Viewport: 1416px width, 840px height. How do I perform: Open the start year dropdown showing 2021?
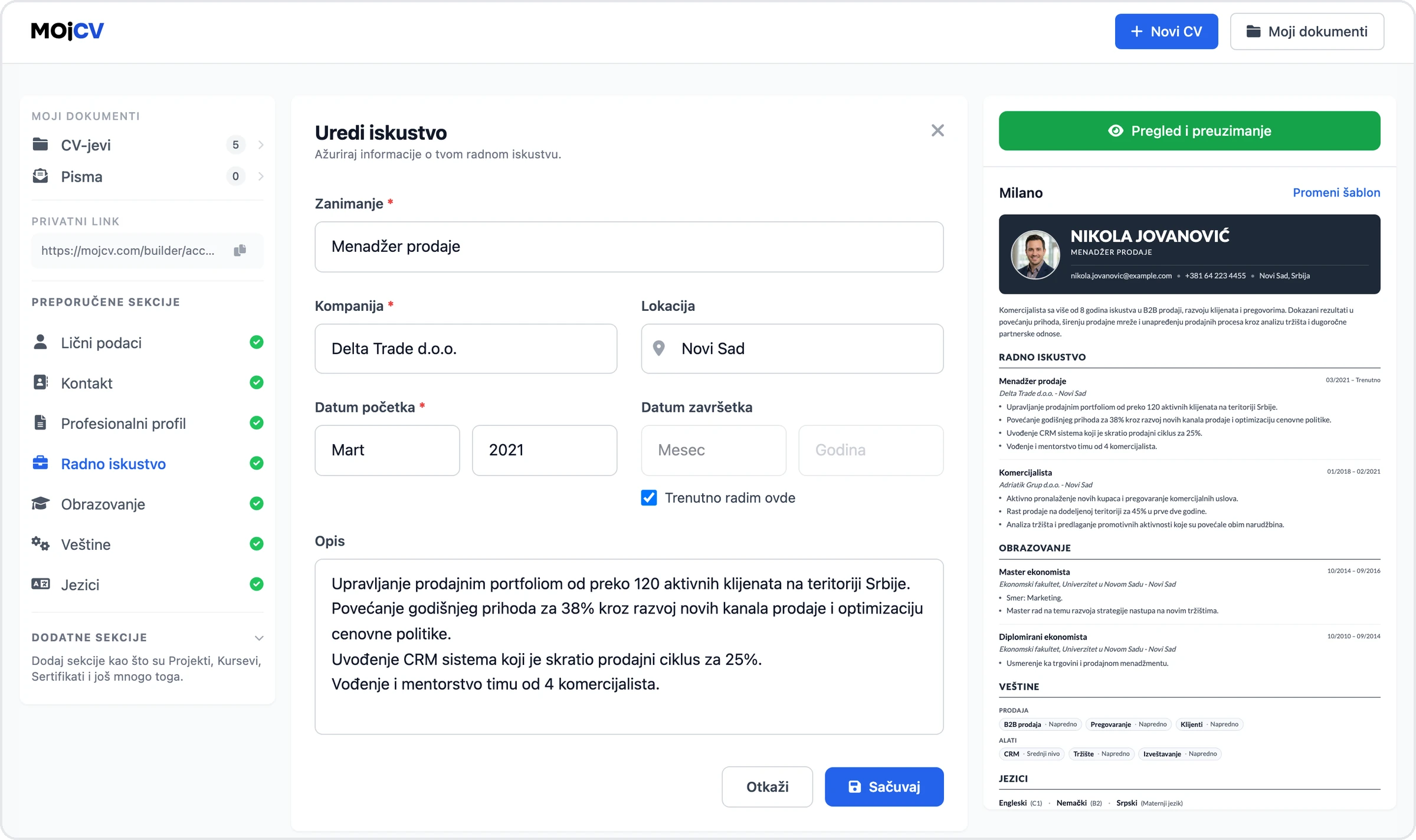tap(545, 450)
